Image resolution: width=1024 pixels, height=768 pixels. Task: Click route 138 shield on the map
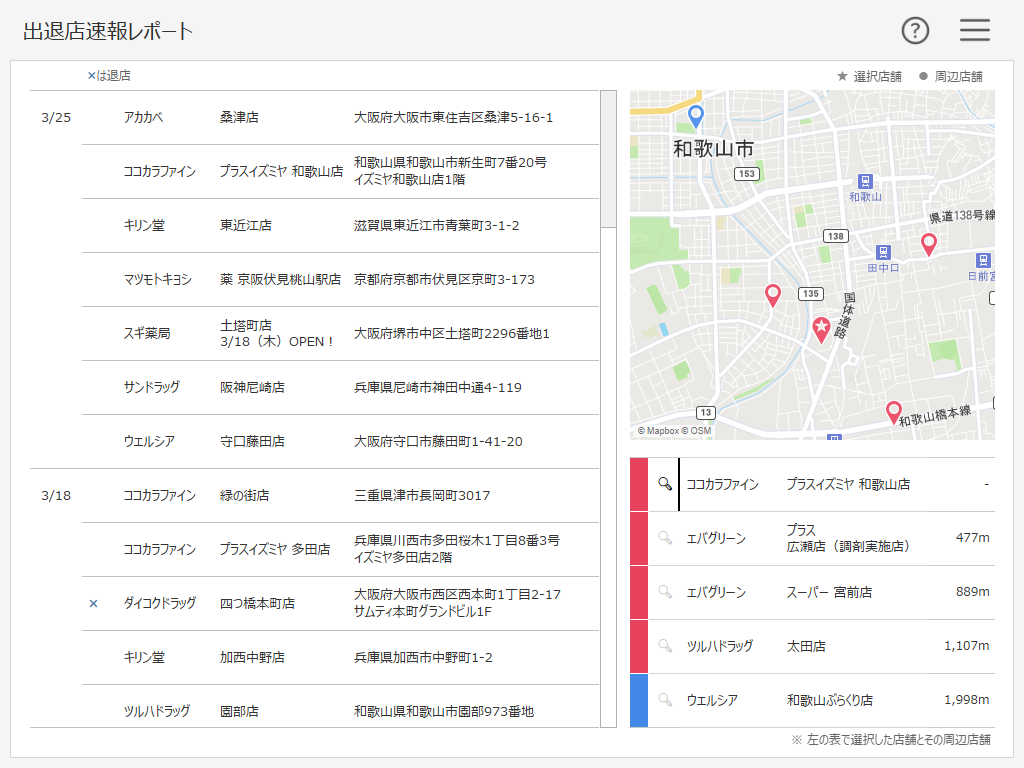point(836,236)
